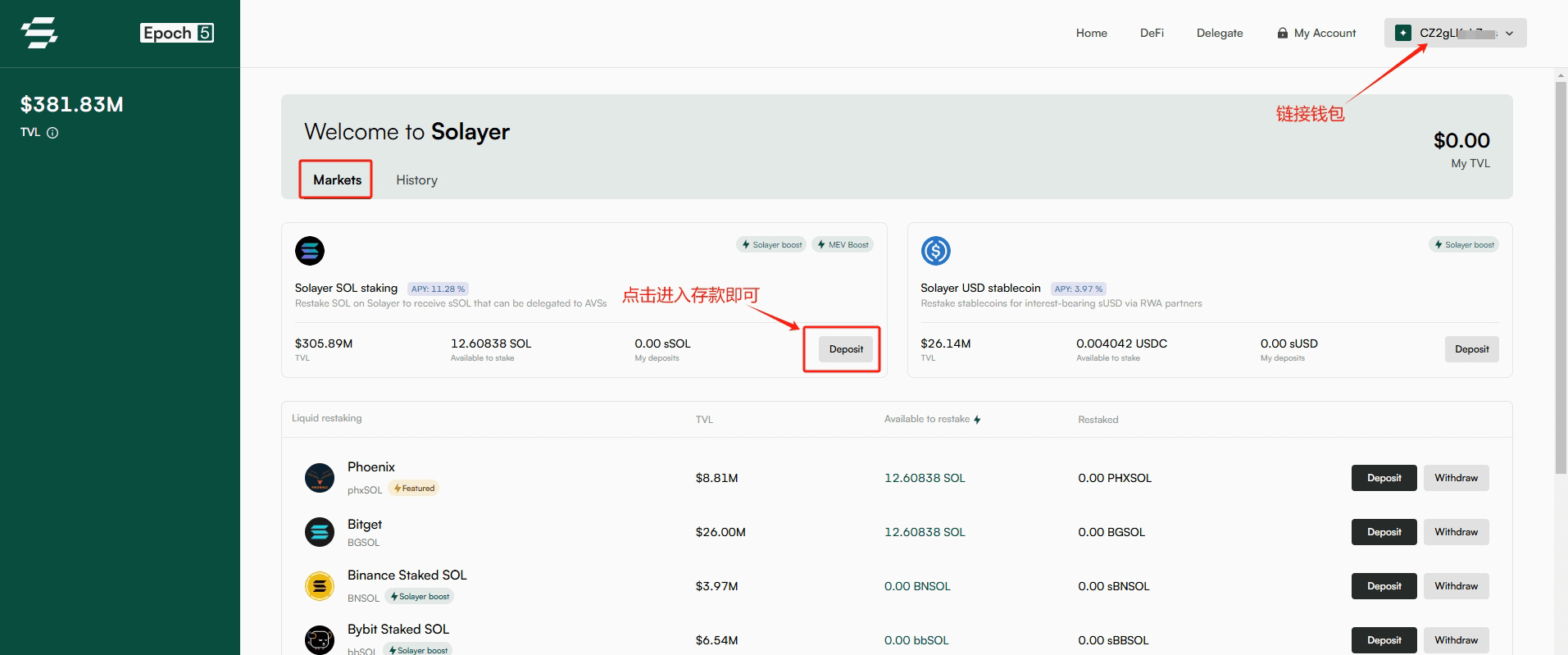1568x655 pixels.
Task: Click the lightning icon next to Available to restake
Action: pyautogui.click(x=977, y=419)
